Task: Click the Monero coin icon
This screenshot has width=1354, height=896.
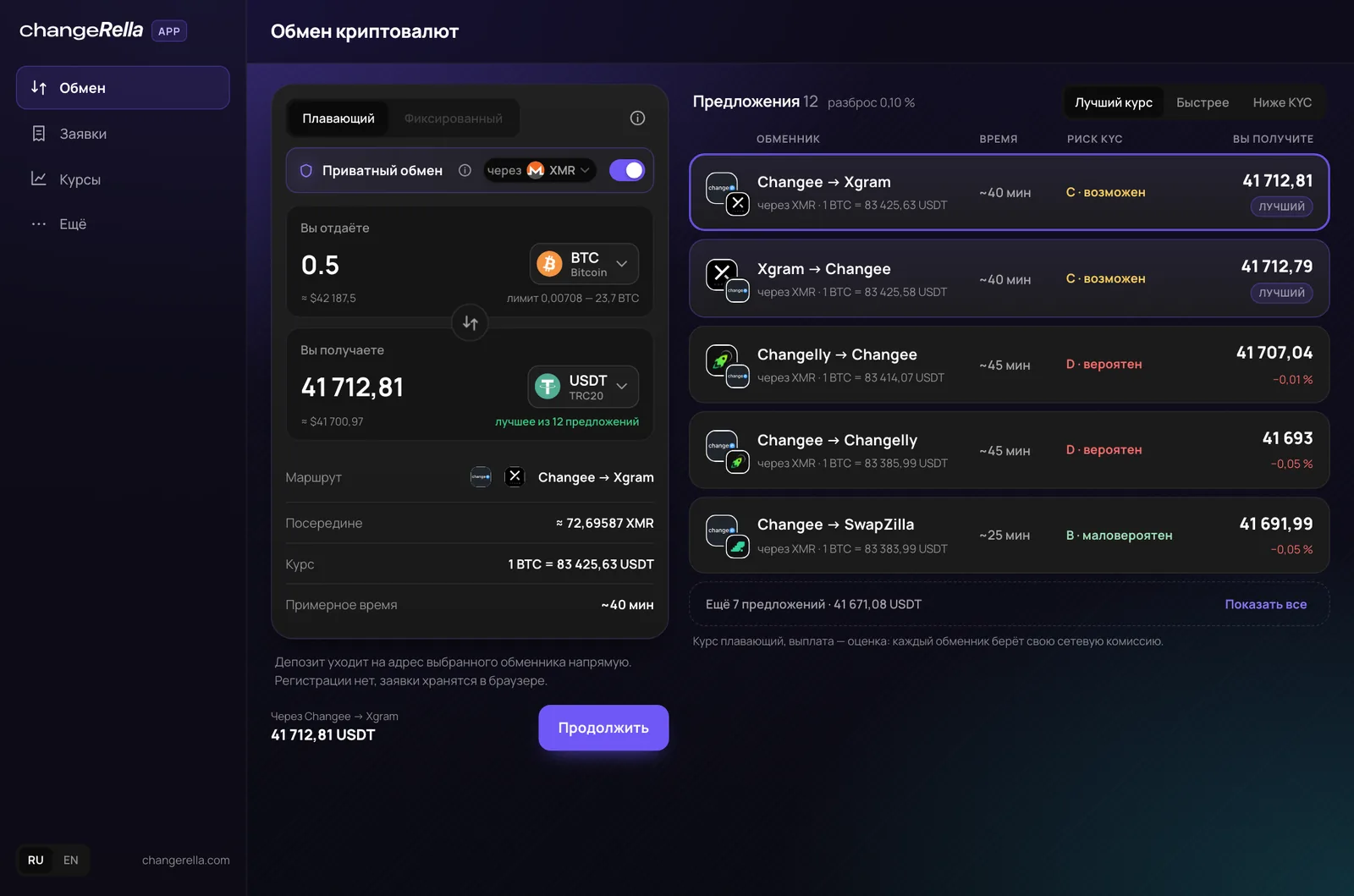Action: 536,170
